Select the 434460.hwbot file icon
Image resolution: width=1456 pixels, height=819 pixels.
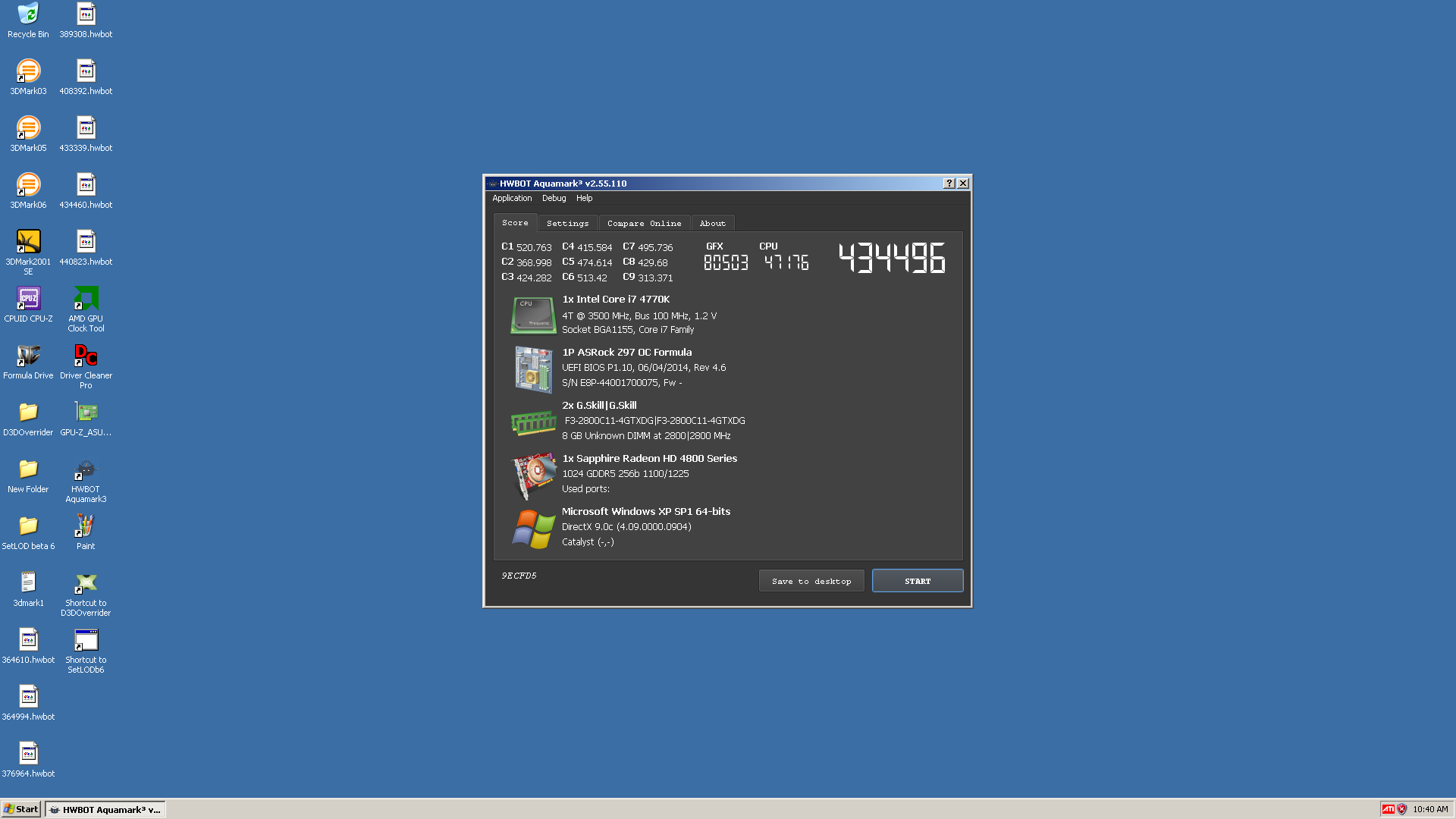coord(86,191)
